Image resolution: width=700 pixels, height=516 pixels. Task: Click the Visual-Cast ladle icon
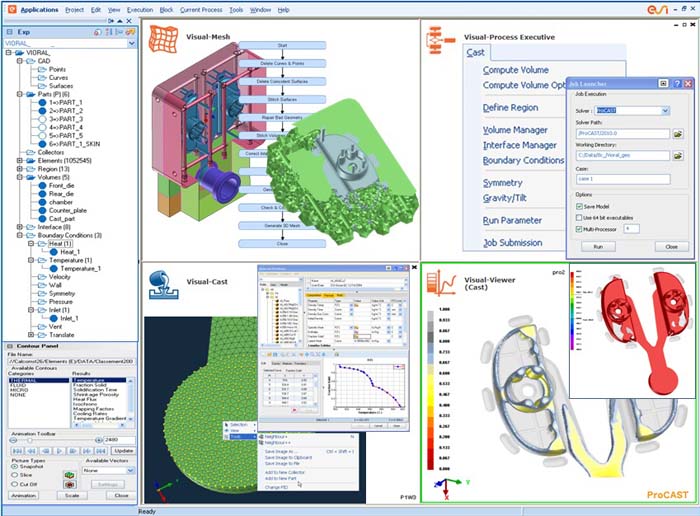pos(162,285)
